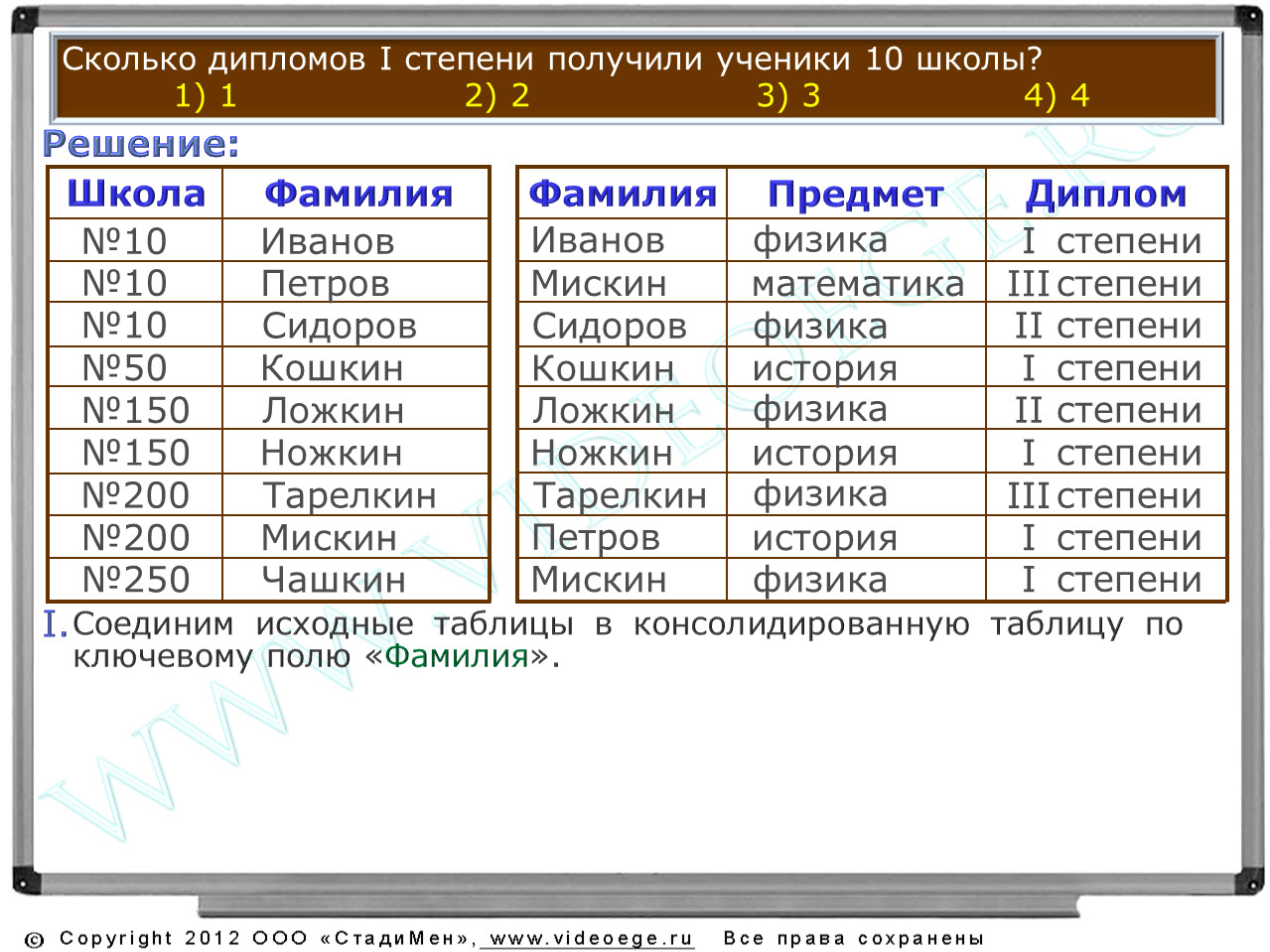The width and height of the screenshot is (1270, 952).
Task: Click "физика" in the last Мискин row
Action: pyautogui.click(x=820, y=581)
